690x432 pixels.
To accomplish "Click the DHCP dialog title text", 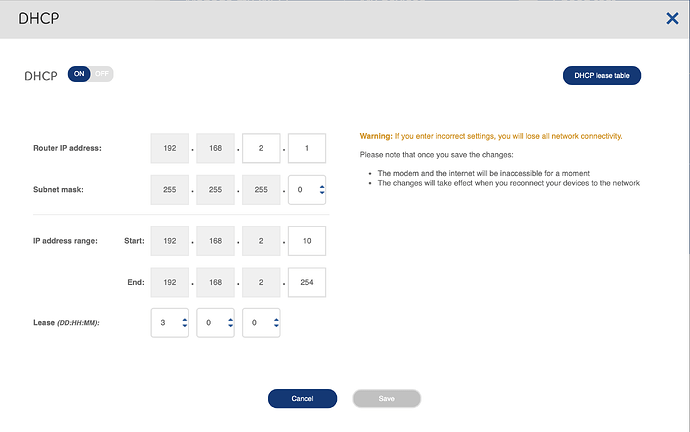I will tap(39, 18).
